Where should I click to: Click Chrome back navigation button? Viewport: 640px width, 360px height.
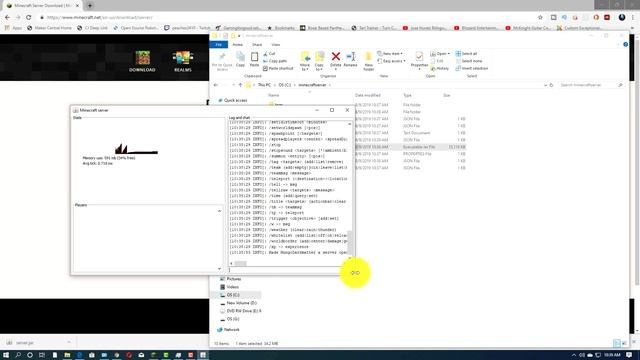click(7, 18)
